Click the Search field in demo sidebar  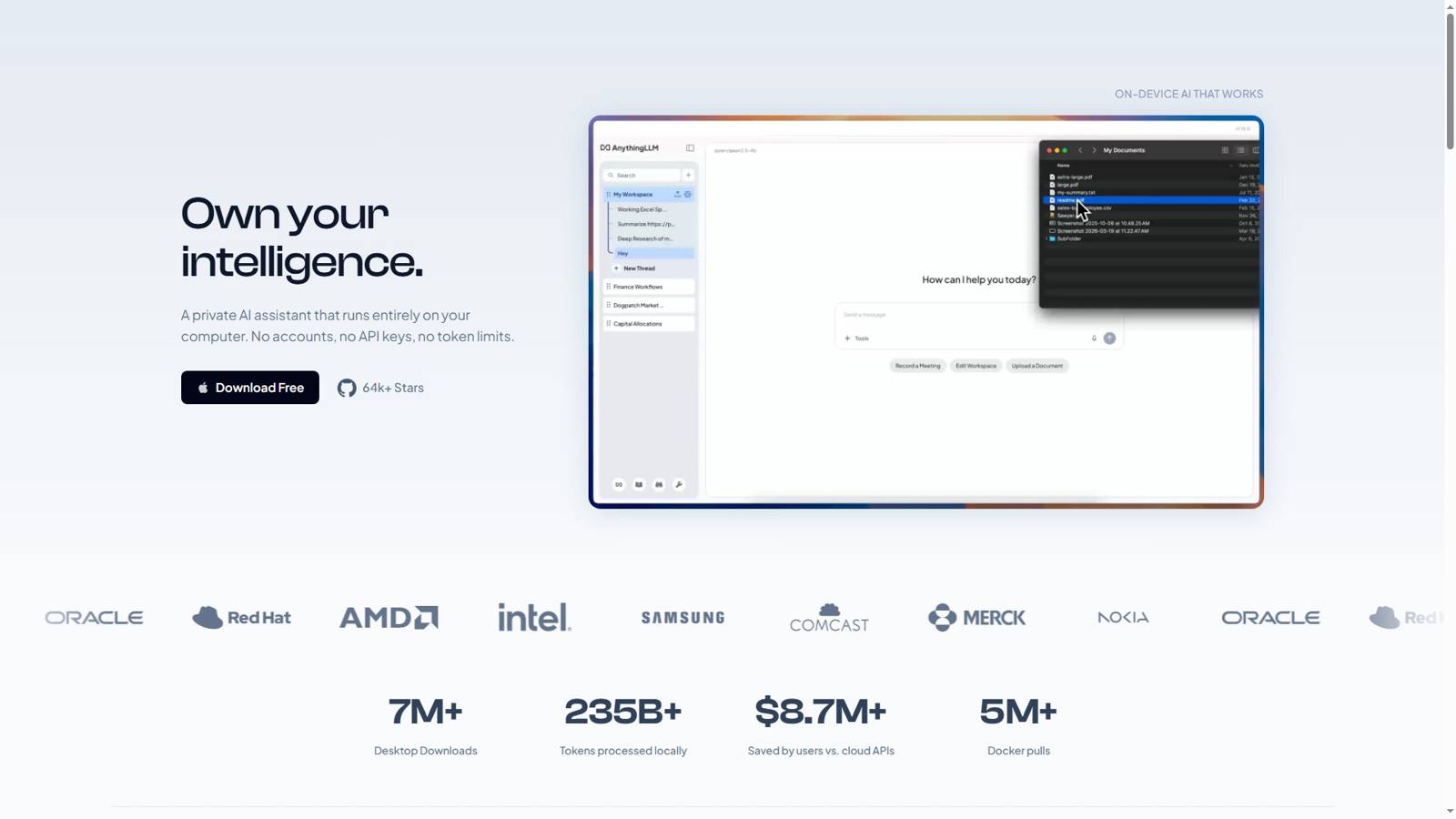click(642, 176)
